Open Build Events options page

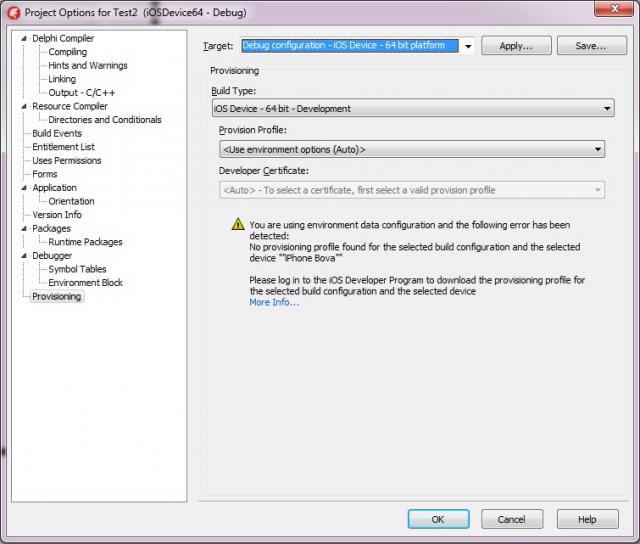[57, 133]
